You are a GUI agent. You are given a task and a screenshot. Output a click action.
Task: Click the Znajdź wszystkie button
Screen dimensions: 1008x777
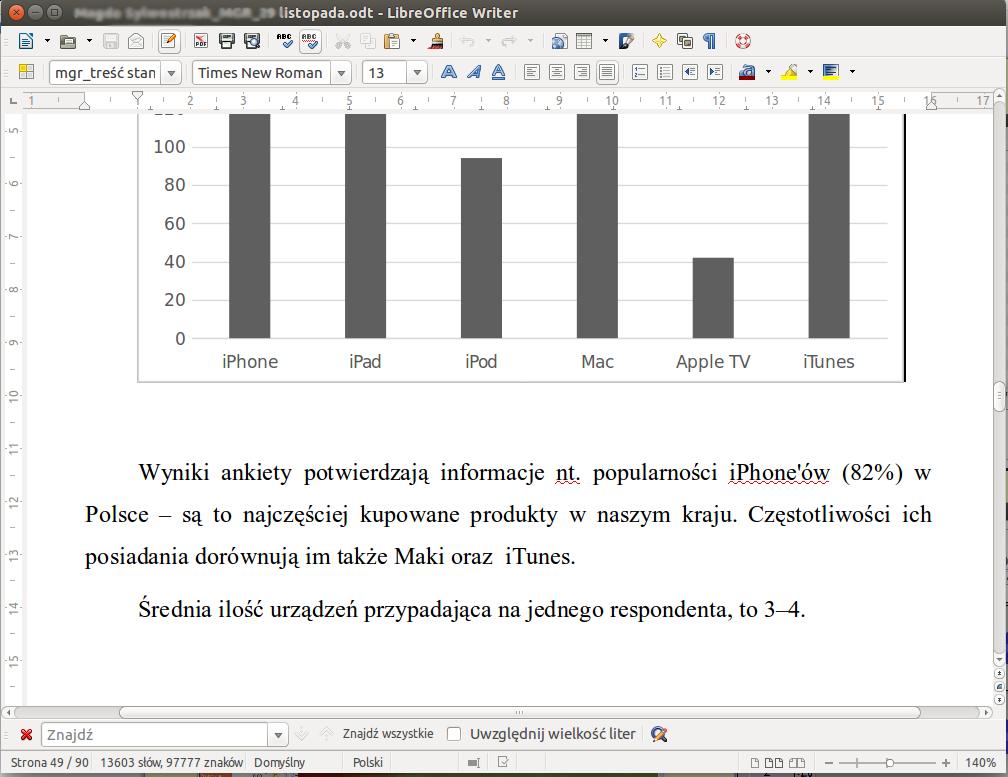(388, 733)
